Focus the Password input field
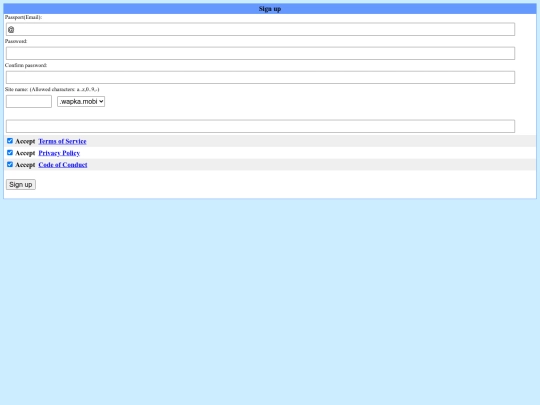This screenshot has width=540, height=405. pyautogui.click(x=260, y=53)
